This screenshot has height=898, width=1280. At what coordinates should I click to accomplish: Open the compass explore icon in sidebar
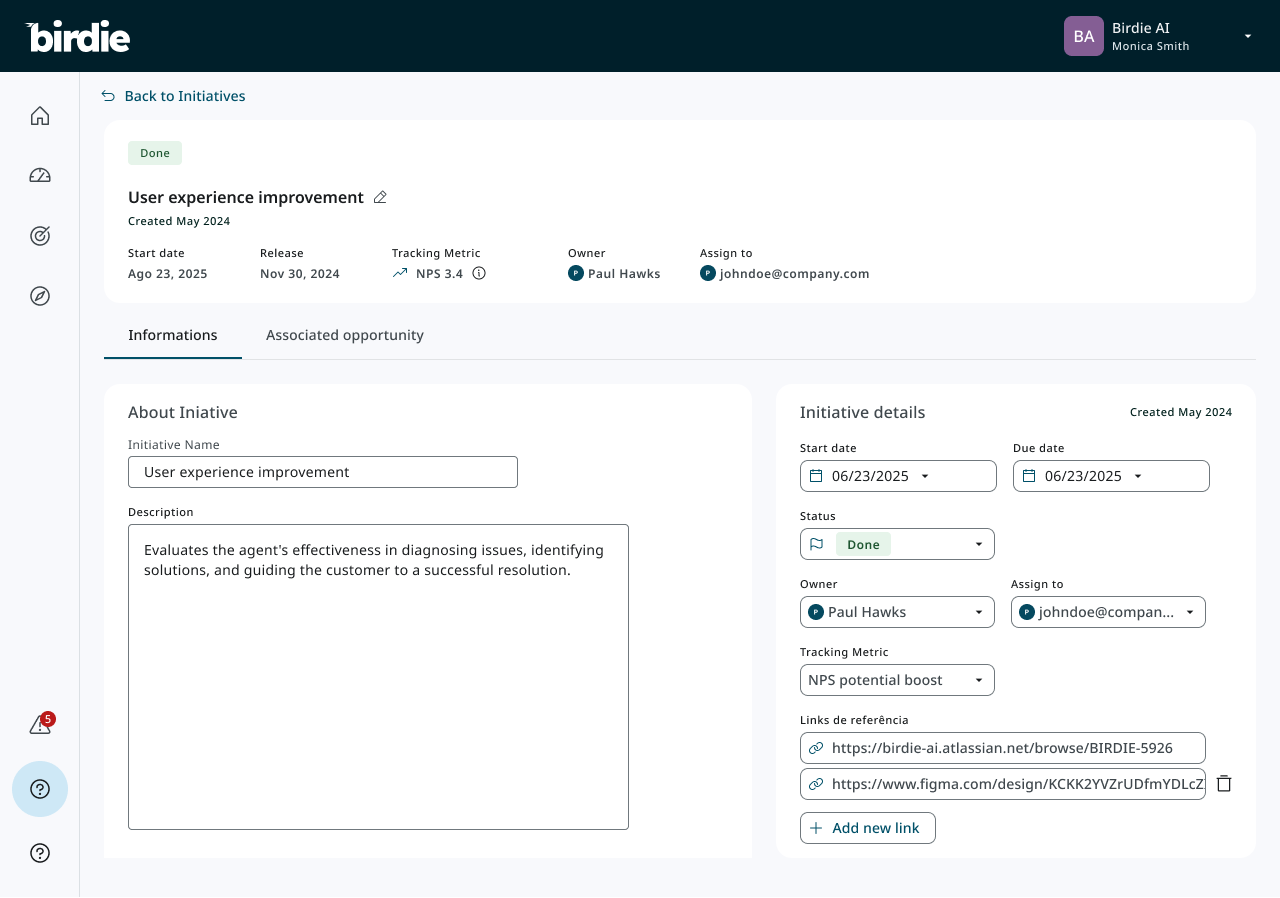pos(40,296)
